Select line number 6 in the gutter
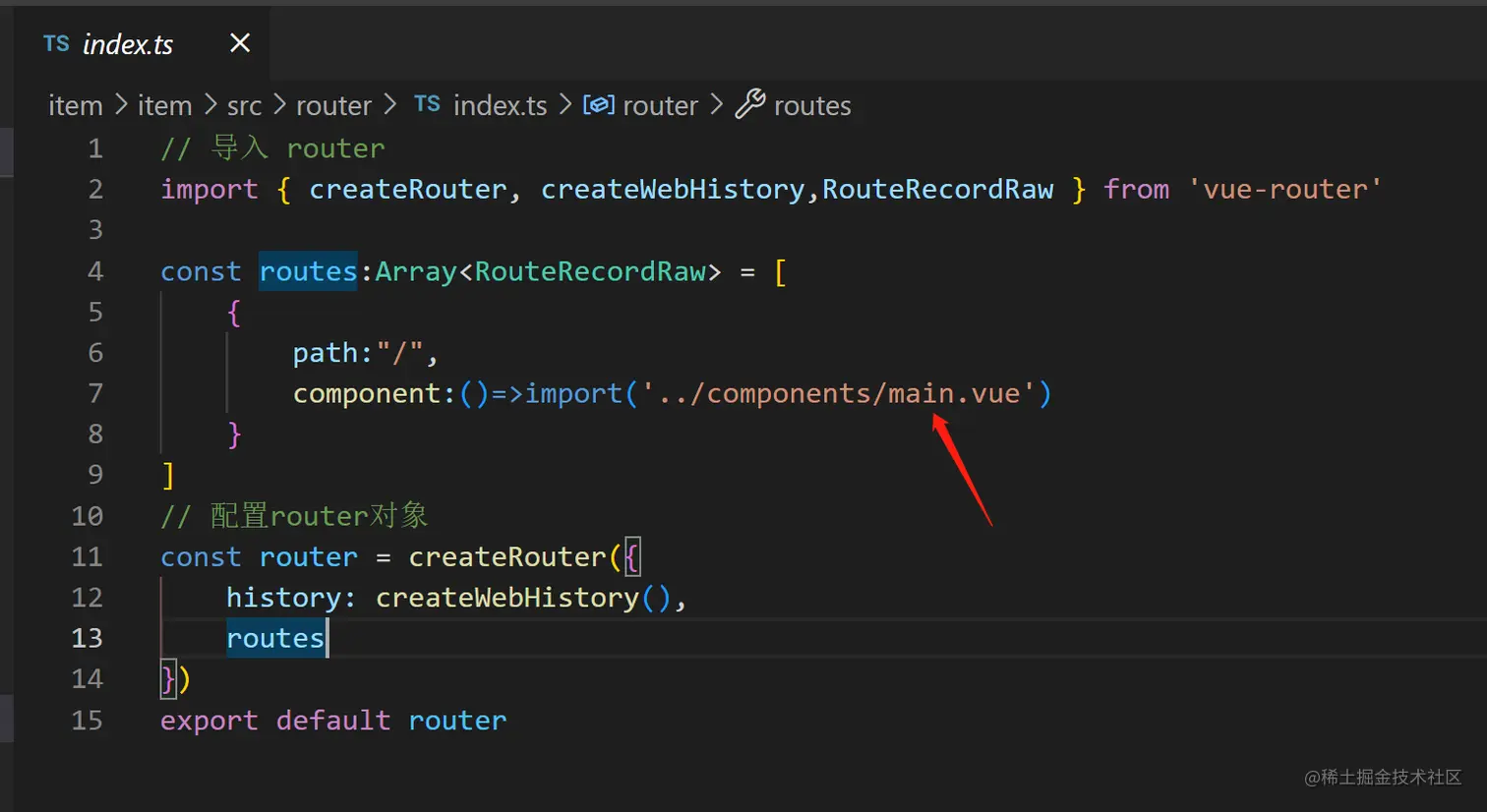1487x812 pixels. pos(95,353)
